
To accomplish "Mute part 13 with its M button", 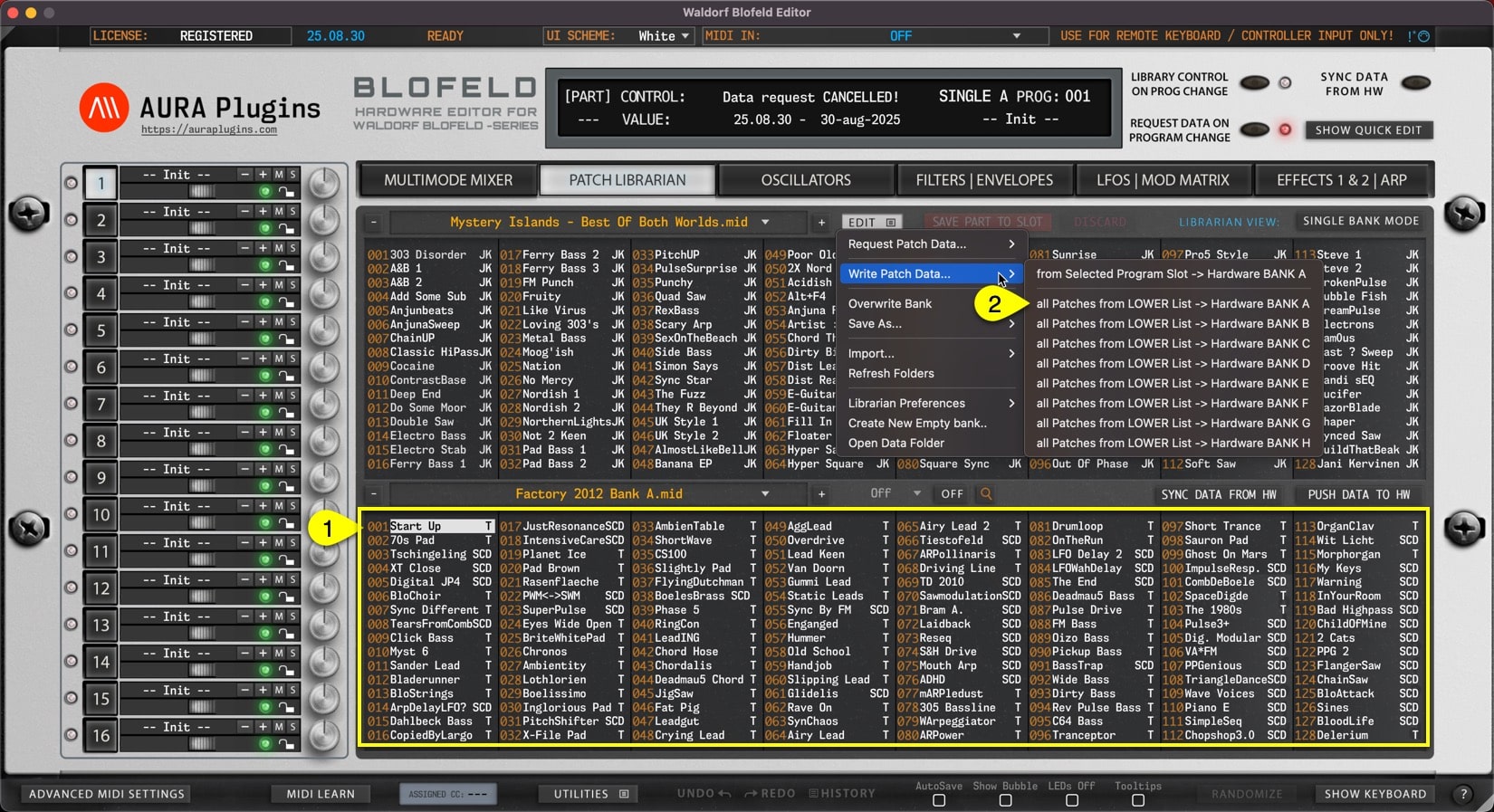I will pyautogui.click(x=279, y=616).
